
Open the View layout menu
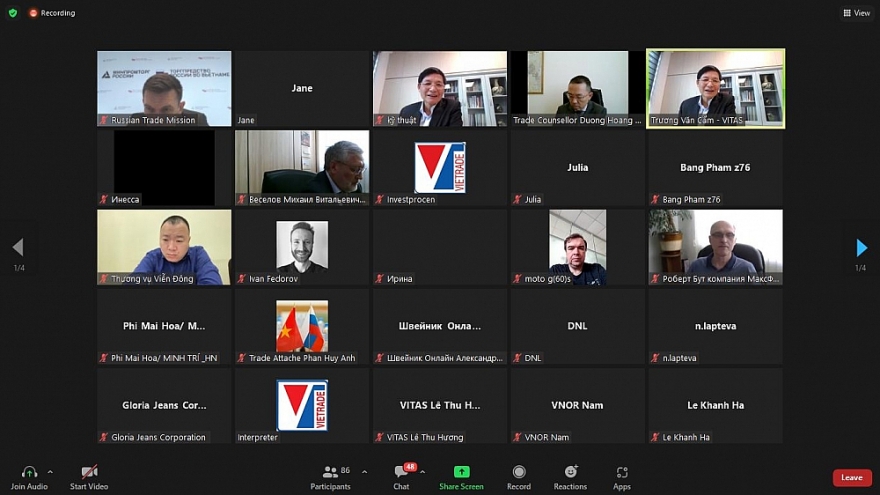click(x=856, y=12)
